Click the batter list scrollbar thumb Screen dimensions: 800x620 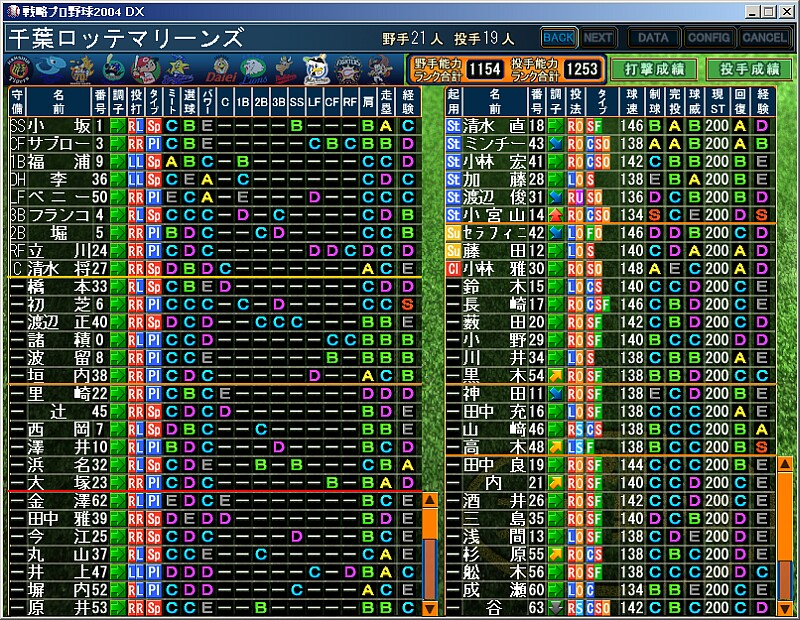(430, 526)
